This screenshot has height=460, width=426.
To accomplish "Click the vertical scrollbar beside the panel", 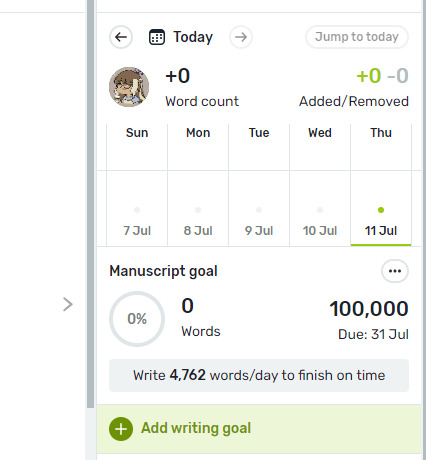I will coord(90,203).
